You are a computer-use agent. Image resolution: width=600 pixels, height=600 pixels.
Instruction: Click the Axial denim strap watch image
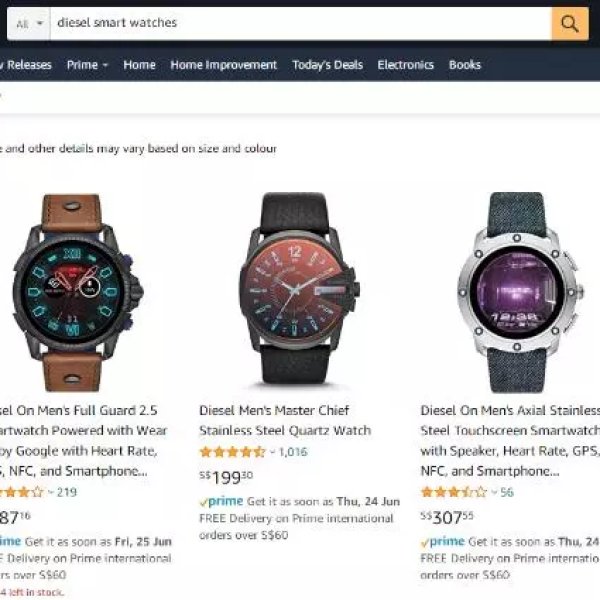[518, 293]
